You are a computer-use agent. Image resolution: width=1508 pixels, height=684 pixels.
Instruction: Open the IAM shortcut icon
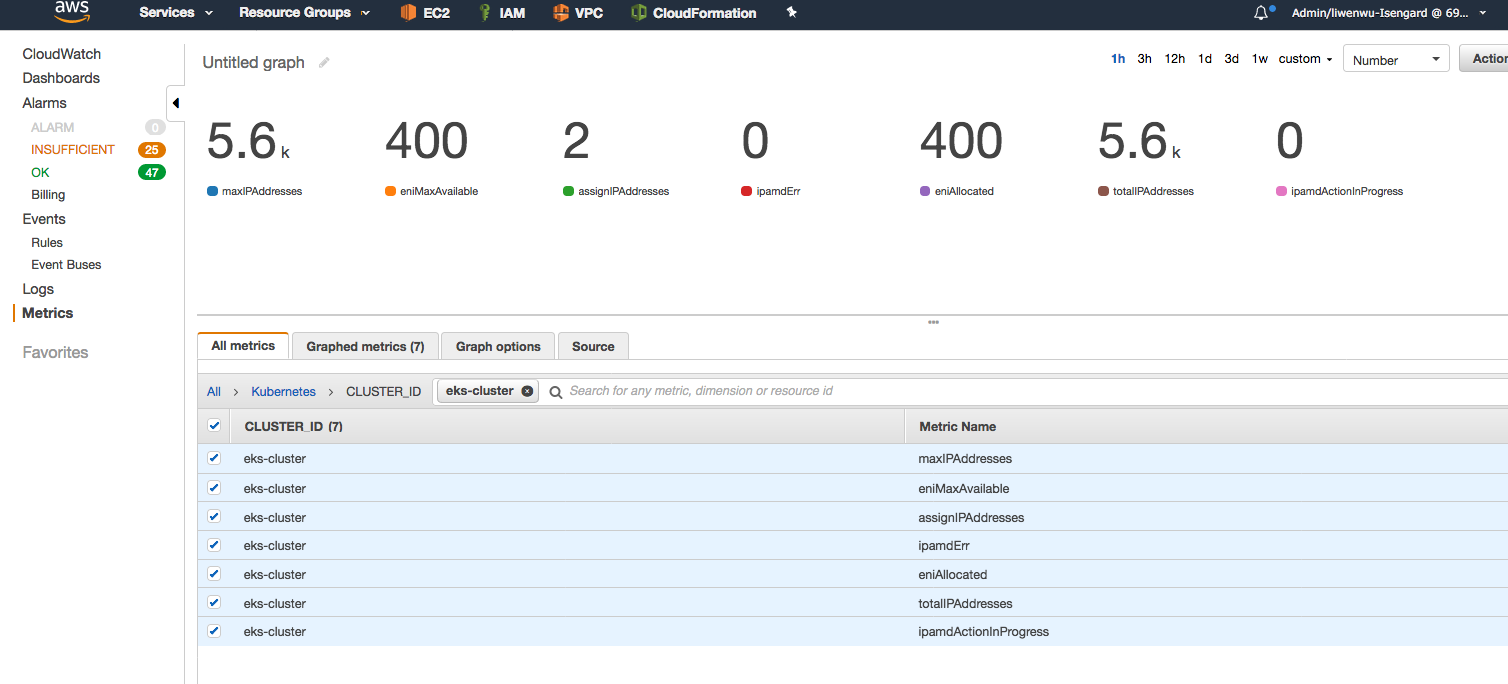click(x=484, y=13)
